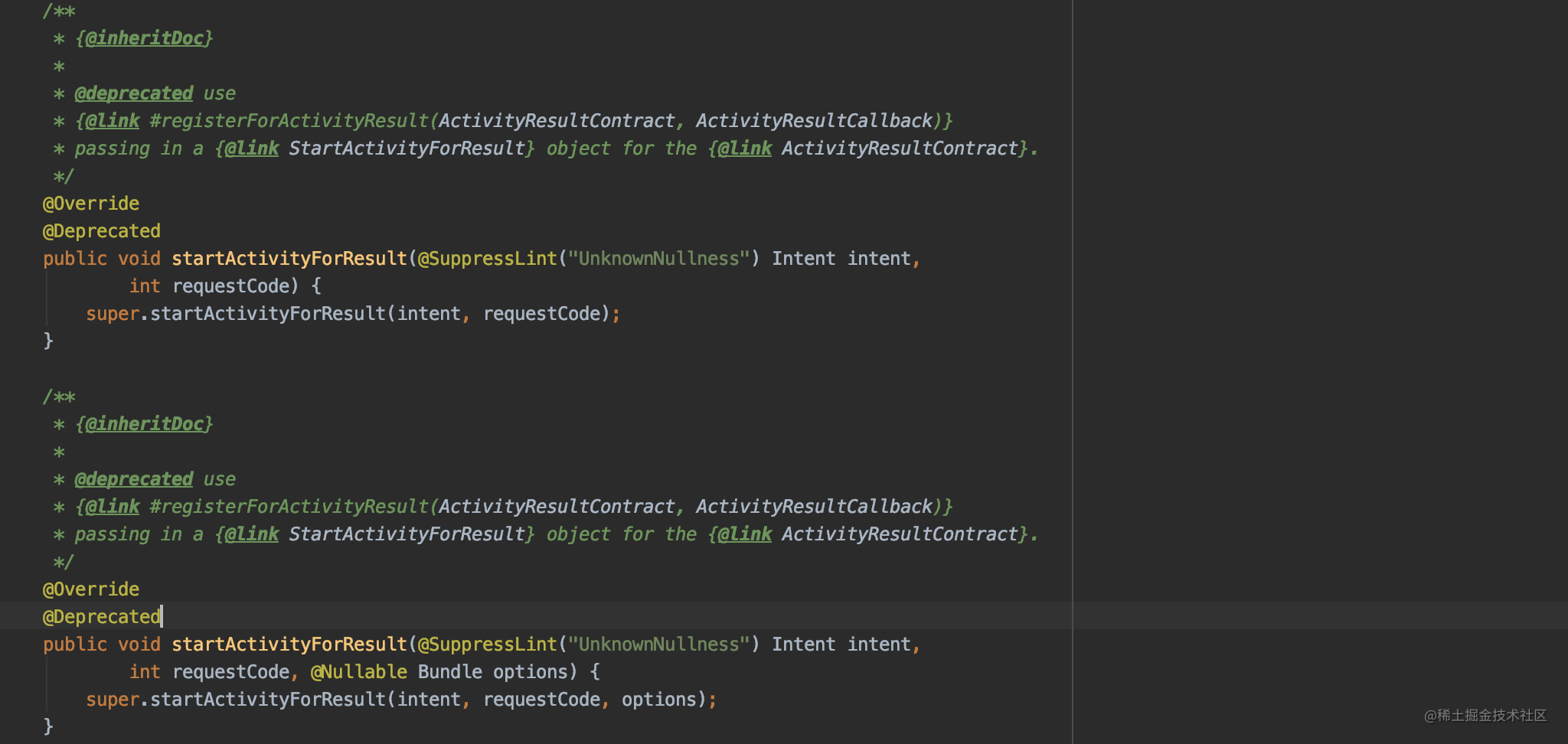Screen dimensions: 1568x744
Task: Click StartActivityForResult link in the second Javadoc comment
Action: coord(407,534)
